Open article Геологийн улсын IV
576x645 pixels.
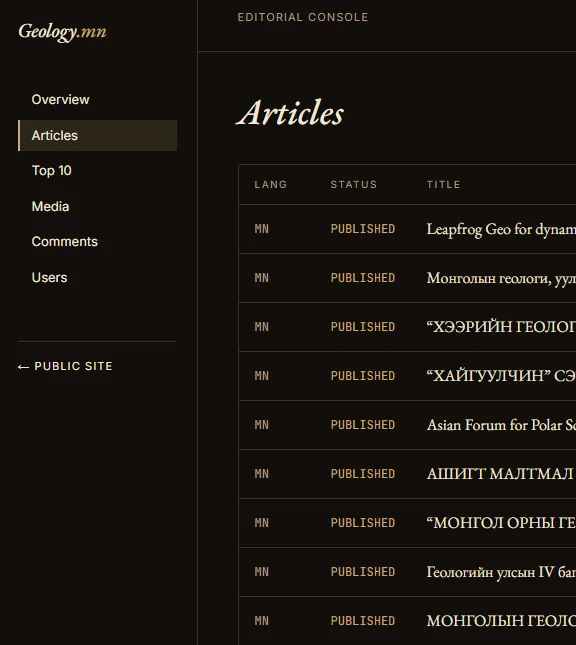[501, 572]
